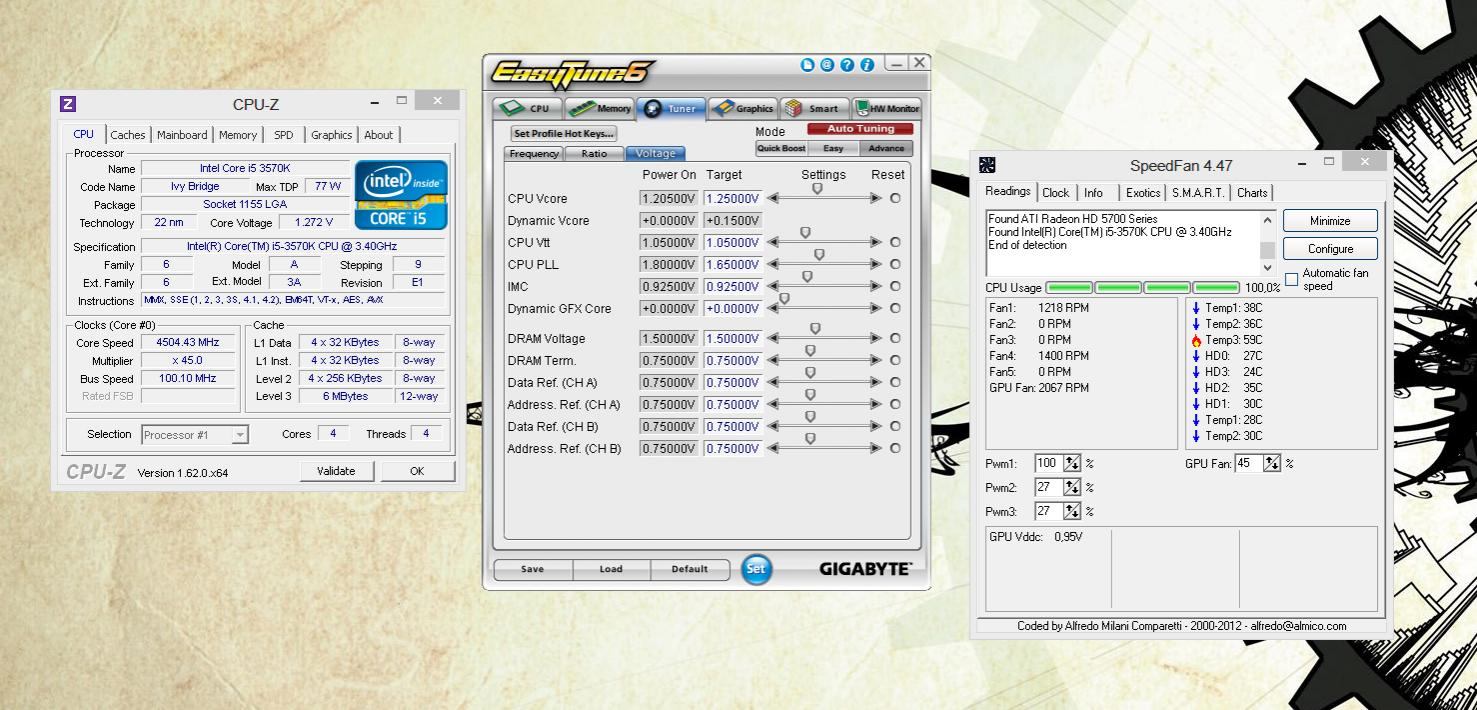1477x710 pixels.
Task: Click the left arrow of IMC slider
Action: point(773,286)
